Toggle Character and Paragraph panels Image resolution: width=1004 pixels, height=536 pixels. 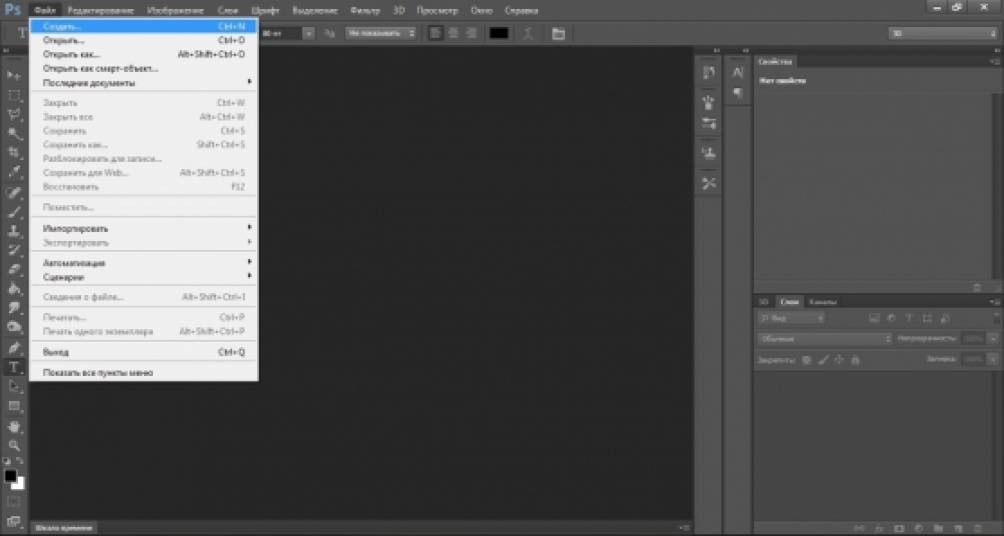click(558, 33)
